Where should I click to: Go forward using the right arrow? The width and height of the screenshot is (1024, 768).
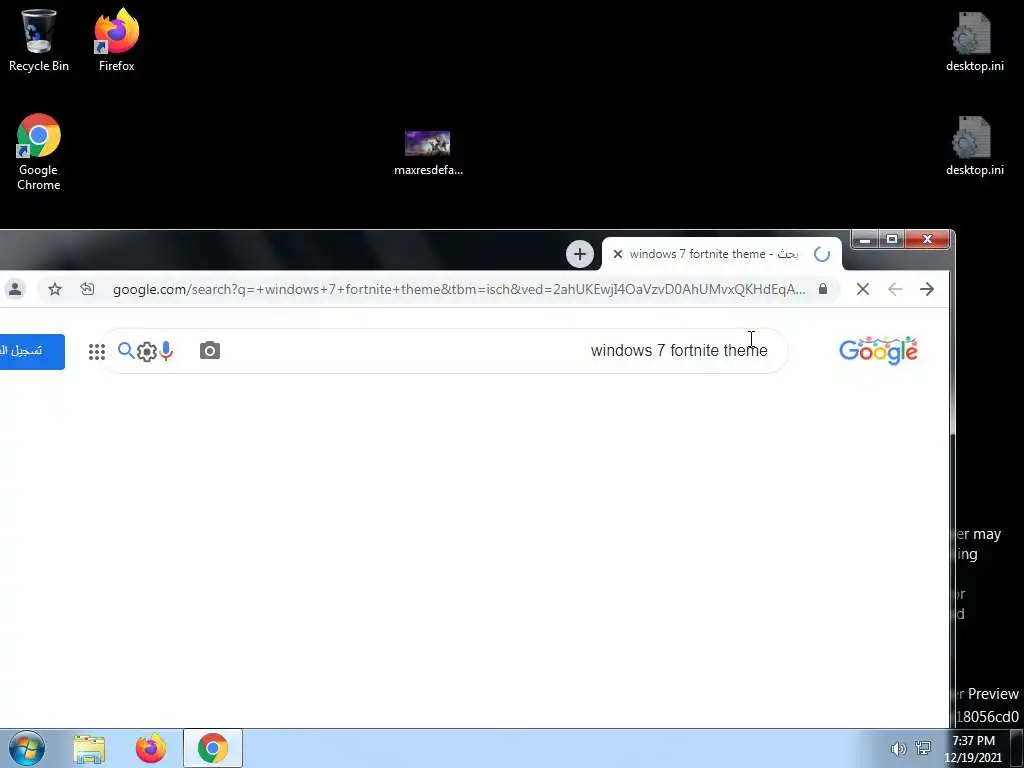927,289
